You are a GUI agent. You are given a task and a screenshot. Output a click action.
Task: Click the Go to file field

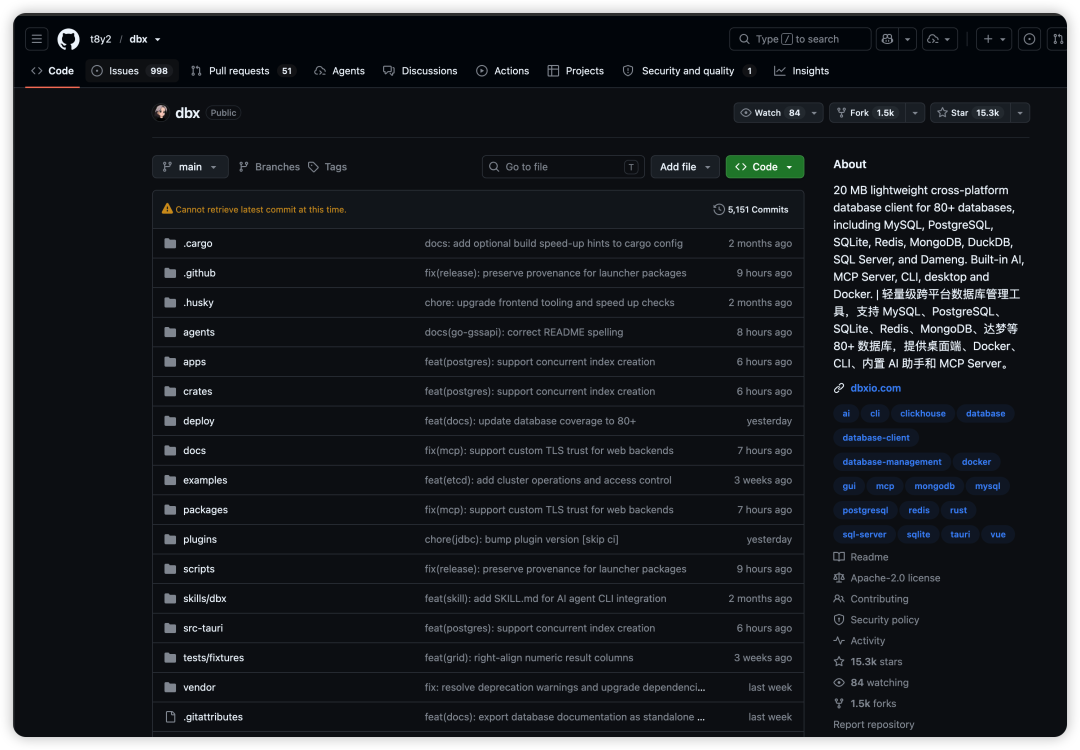click(x=563, y=167)
